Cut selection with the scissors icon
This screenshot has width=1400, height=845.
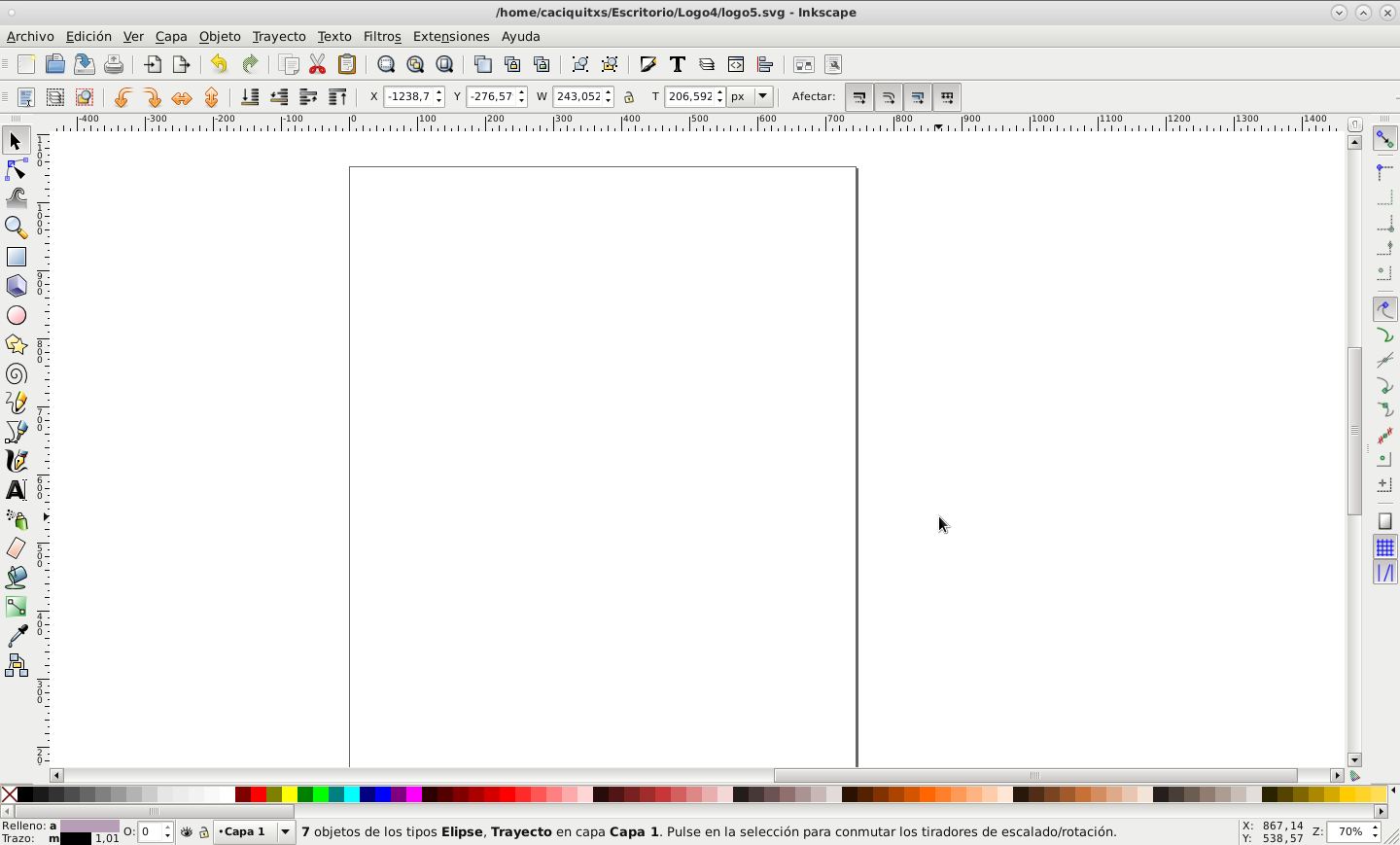[318, 64]
